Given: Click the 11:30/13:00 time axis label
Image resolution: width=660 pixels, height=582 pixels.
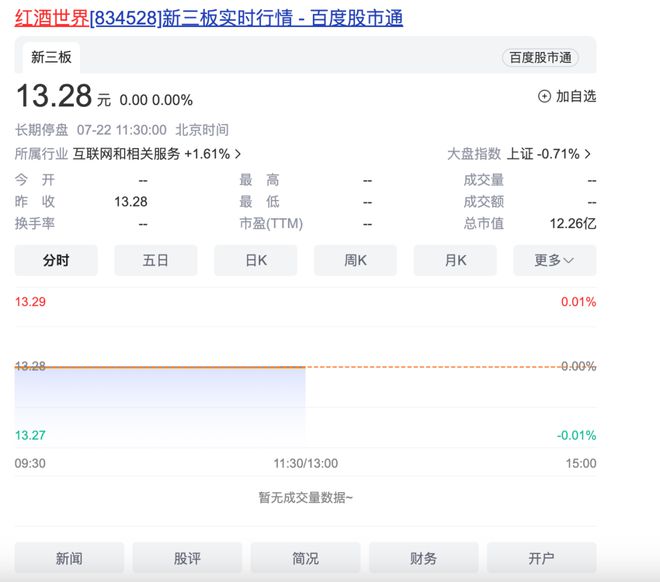Looking at the screenshot, I should (306, 464).
